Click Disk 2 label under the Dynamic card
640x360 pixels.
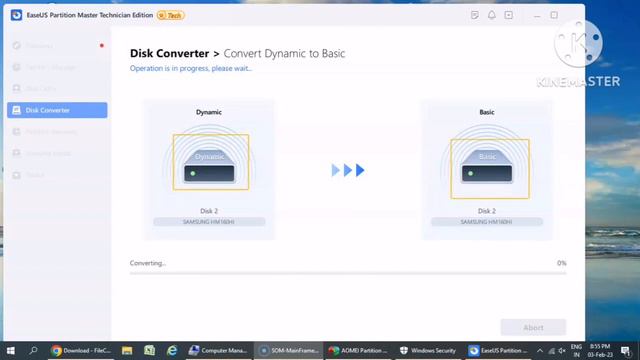(209, 211)
